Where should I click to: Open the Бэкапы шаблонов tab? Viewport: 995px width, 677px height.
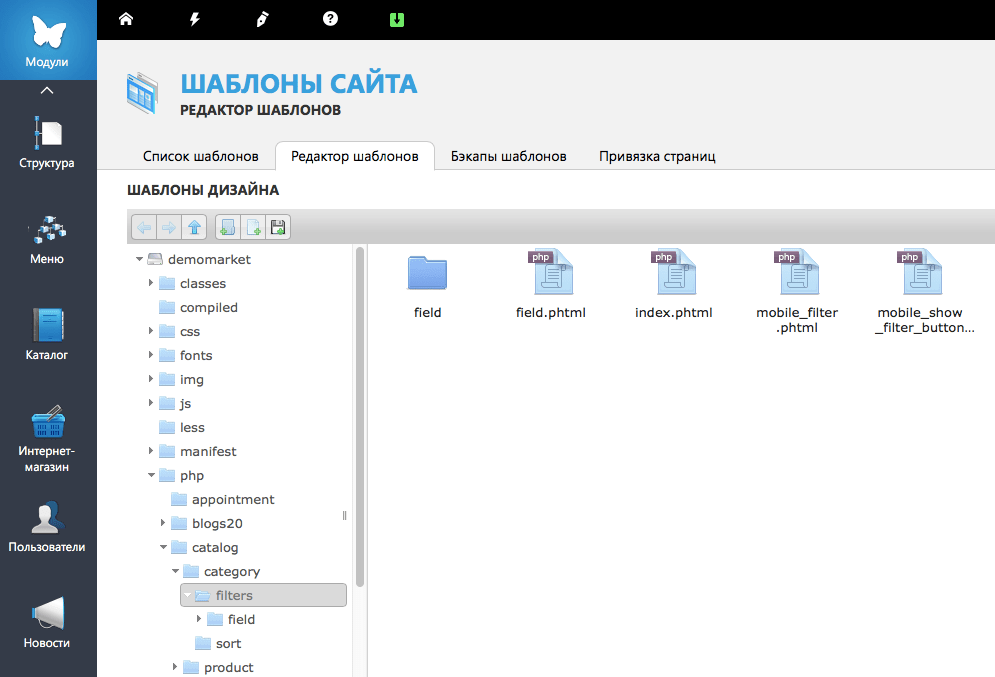click(509, 156)
